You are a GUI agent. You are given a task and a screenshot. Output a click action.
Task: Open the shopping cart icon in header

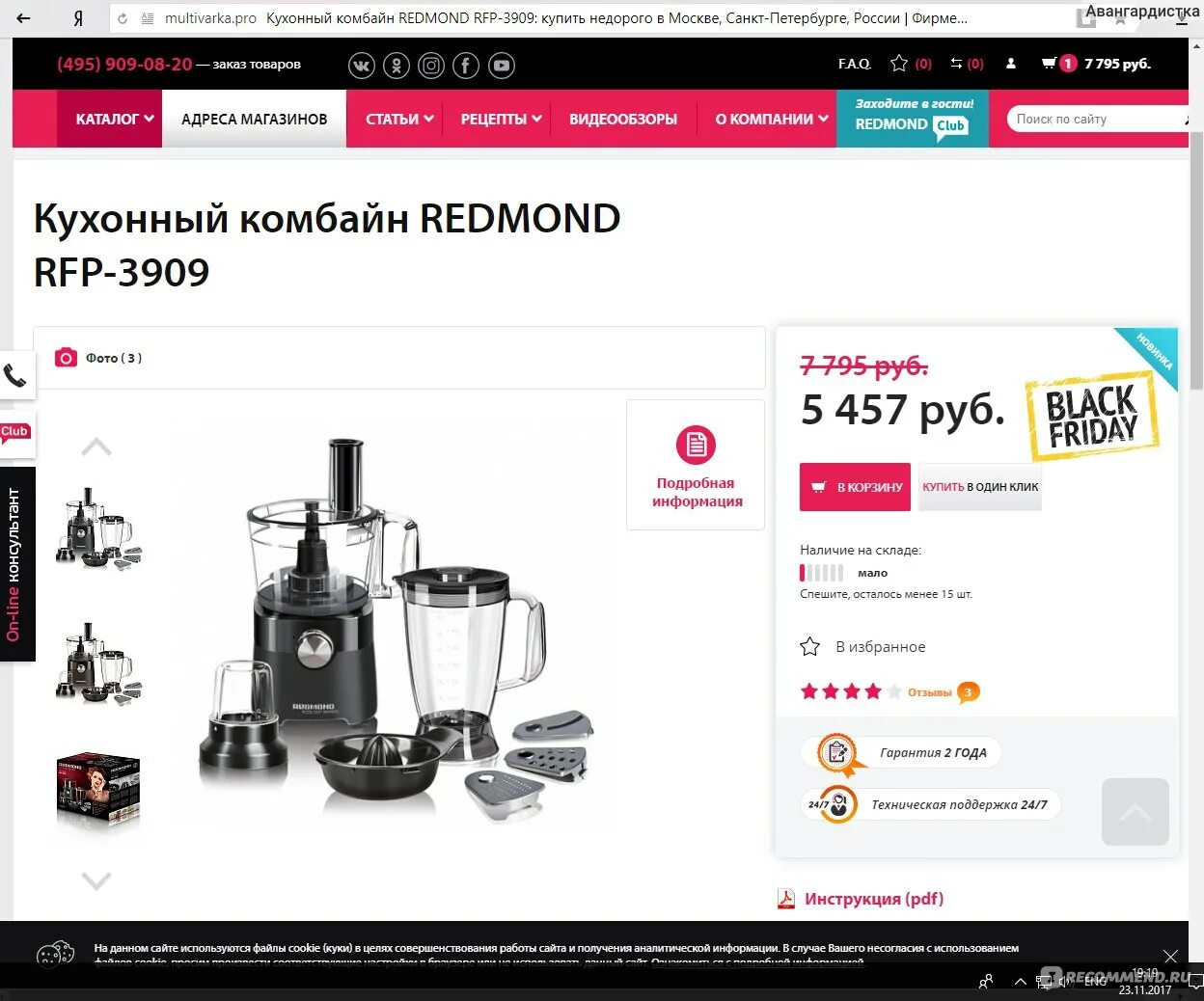coord(1049,64)
